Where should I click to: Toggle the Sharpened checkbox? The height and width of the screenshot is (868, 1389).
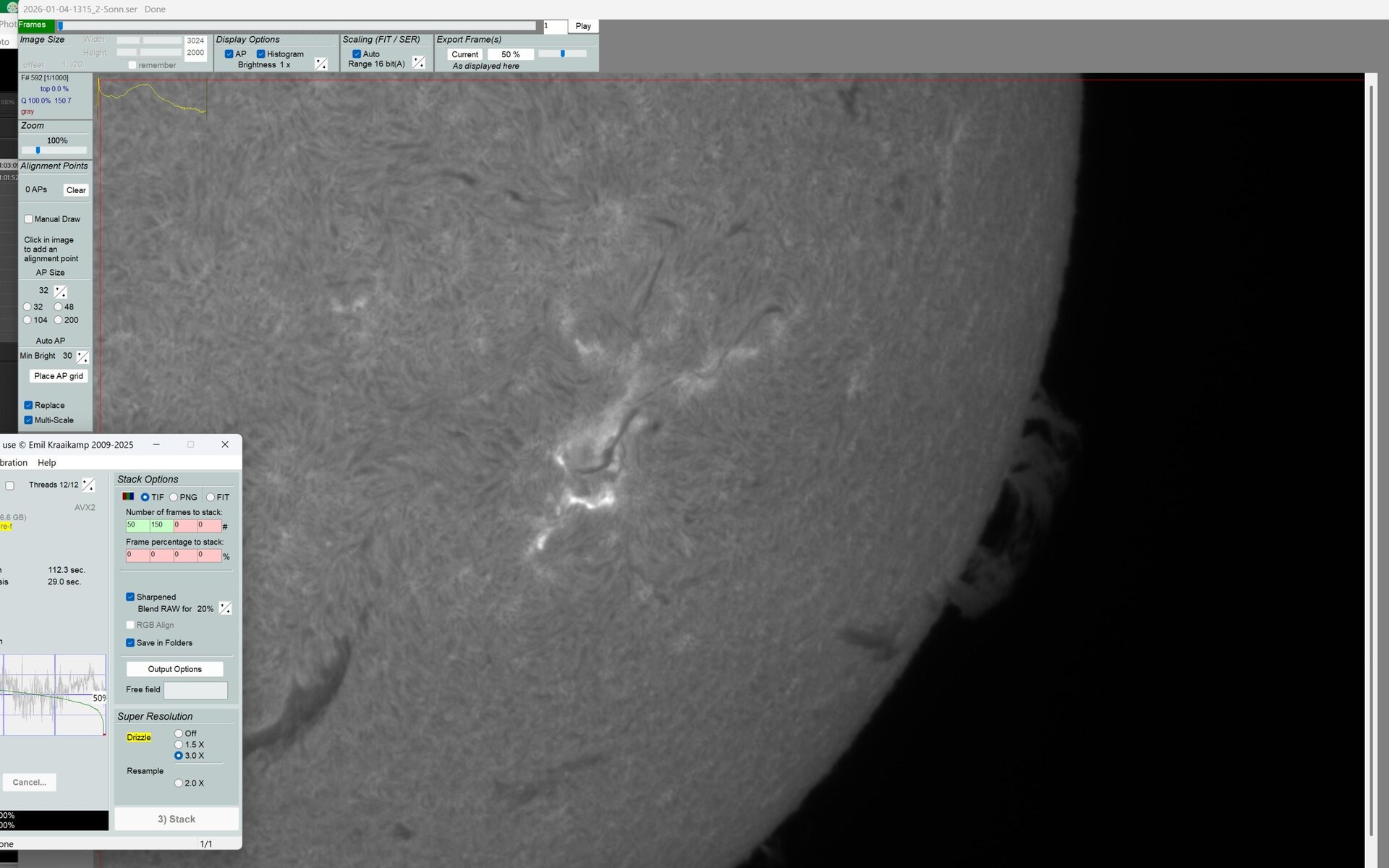[130, 597]
